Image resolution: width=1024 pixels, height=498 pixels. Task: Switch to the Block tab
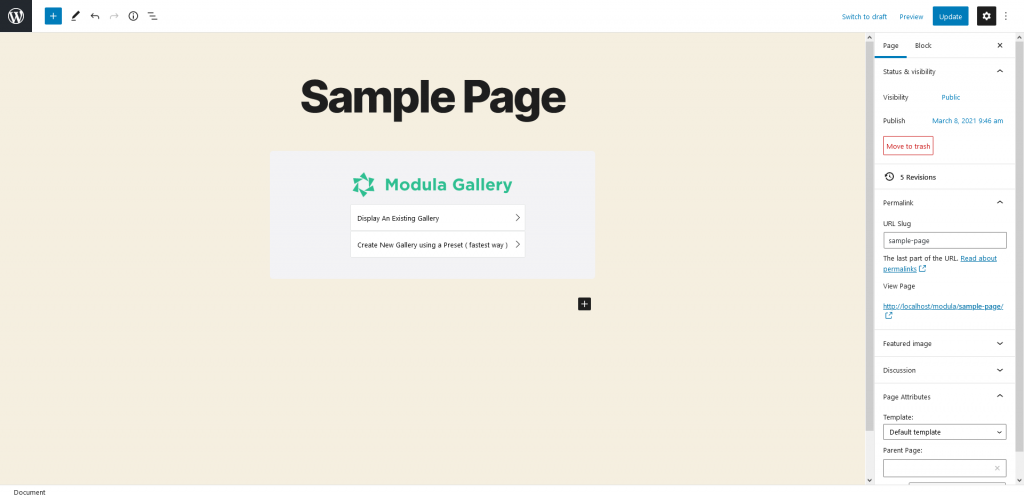click(923, 46)
